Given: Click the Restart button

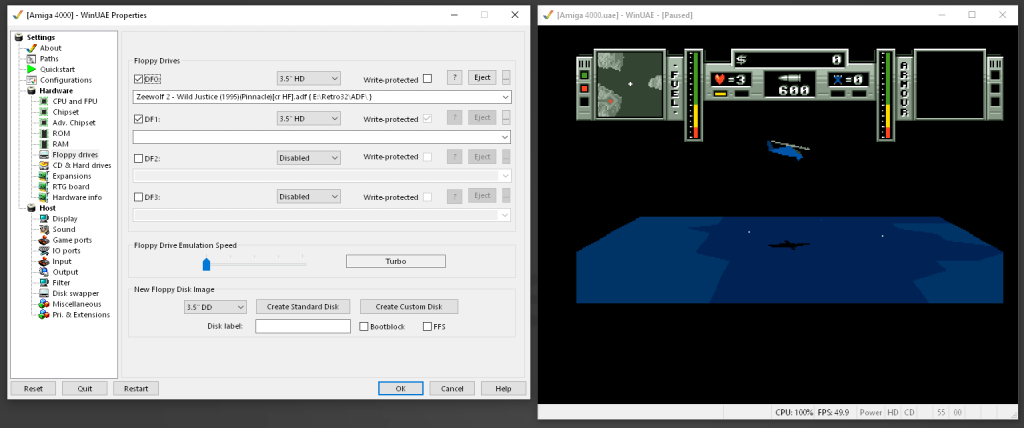Looking at the screenshot, I should [x=136, y=388].
